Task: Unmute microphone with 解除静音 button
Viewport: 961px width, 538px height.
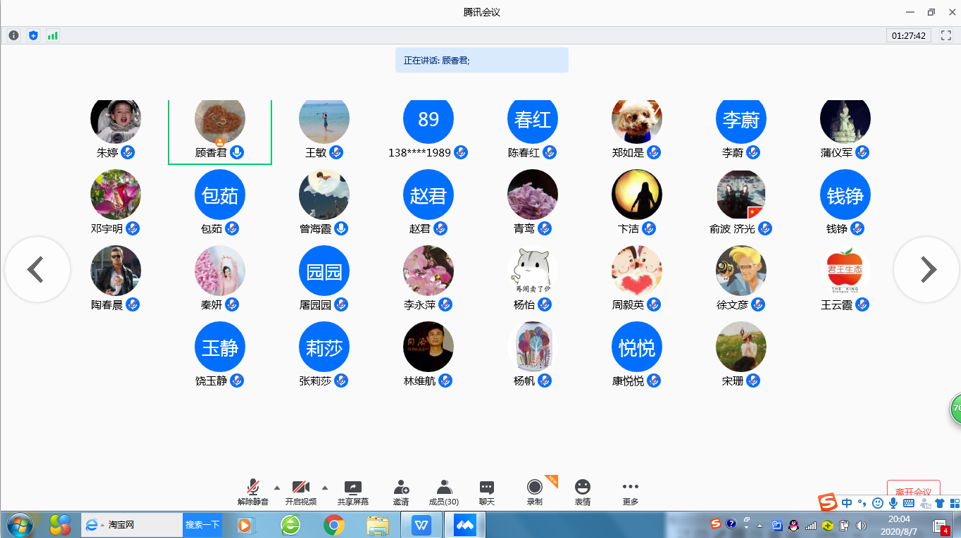Action: click(x=253, y=492)
